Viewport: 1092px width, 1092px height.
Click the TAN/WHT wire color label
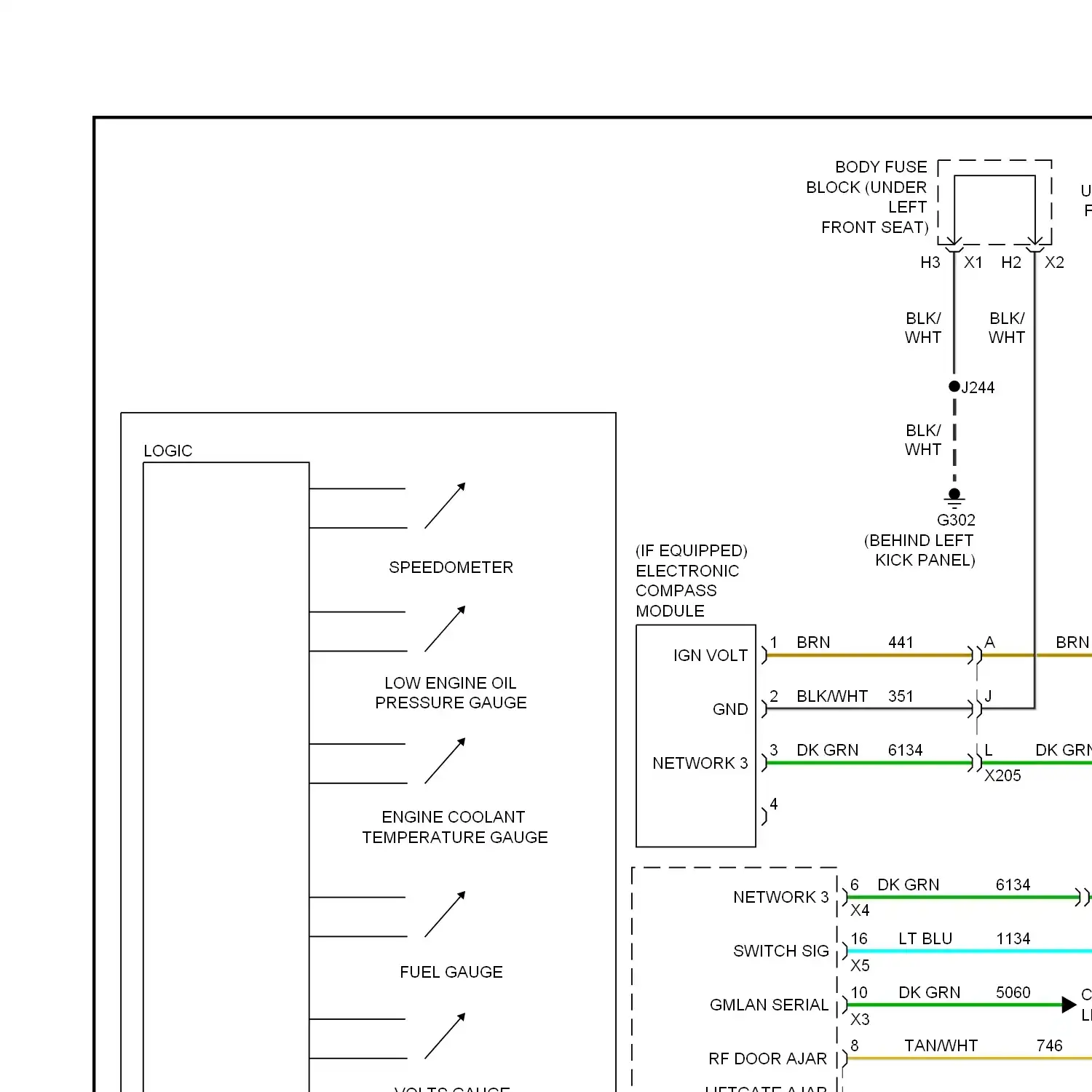(x=941, y=1045)
